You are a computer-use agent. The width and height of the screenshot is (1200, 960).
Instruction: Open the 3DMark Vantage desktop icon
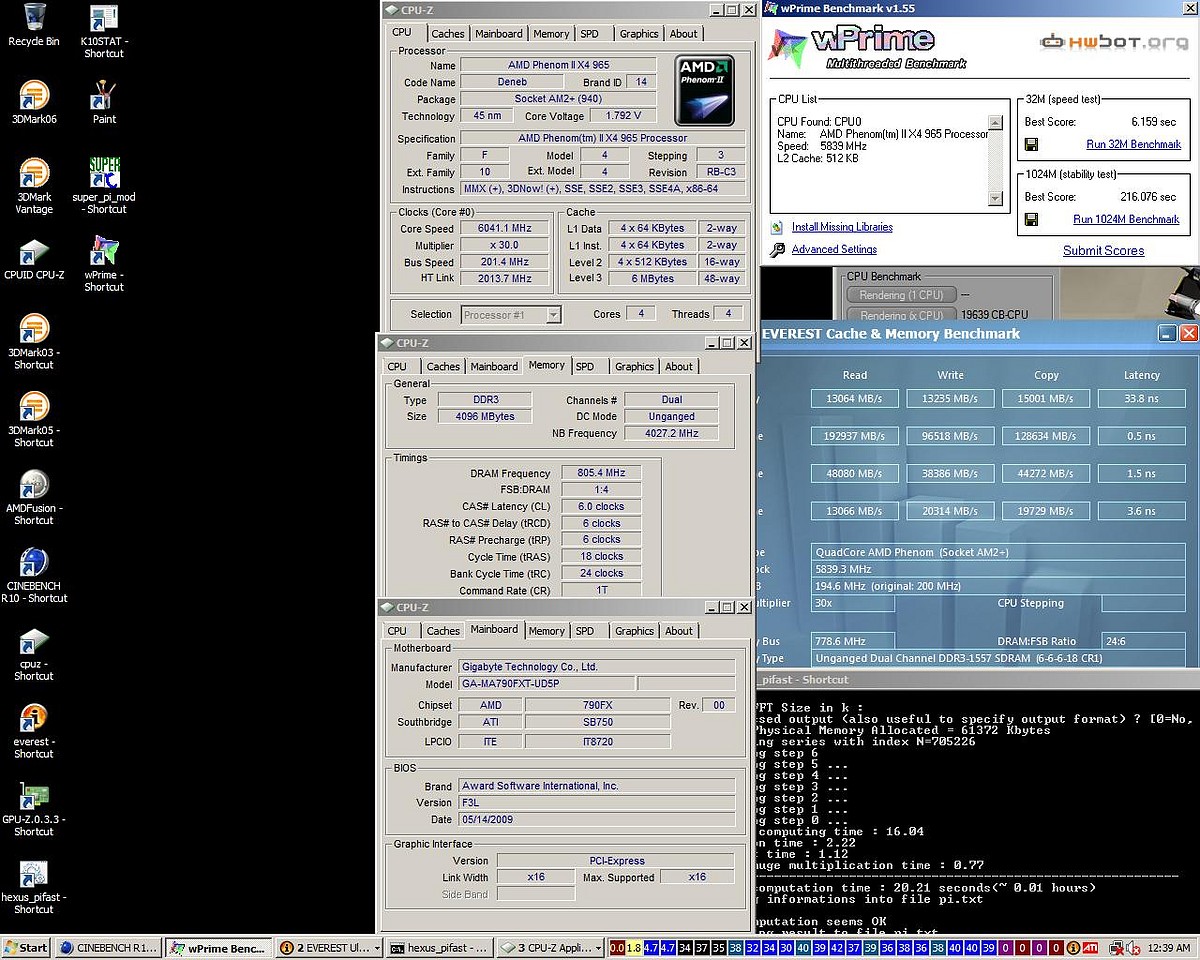(34, 173)
